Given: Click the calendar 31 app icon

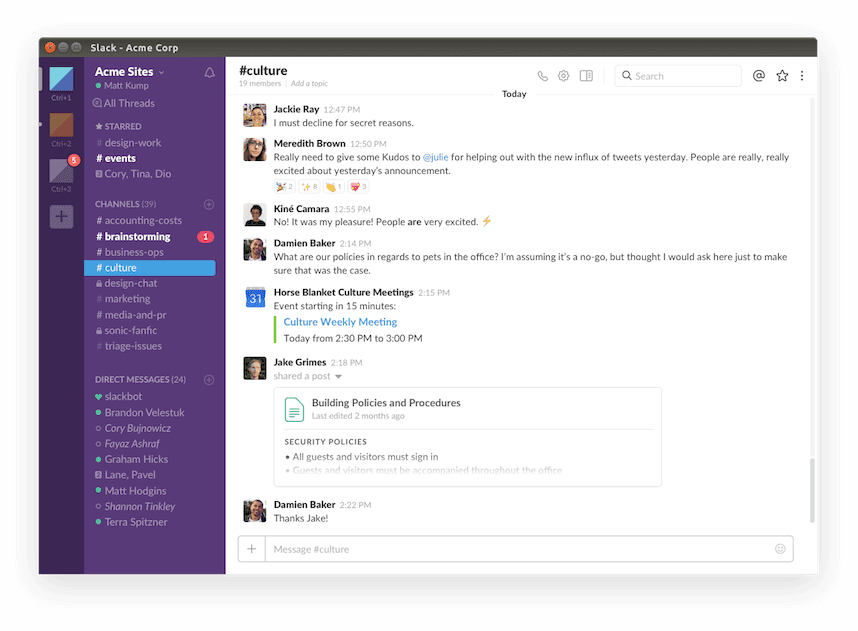Looking at the screenshot, I should (255, 297).
